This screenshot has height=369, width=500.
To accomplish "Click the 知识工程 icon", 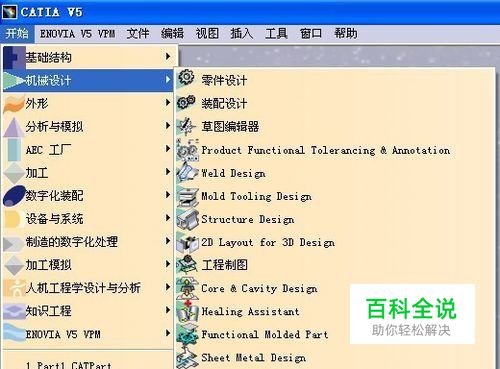I will click(x=14, y=311).
